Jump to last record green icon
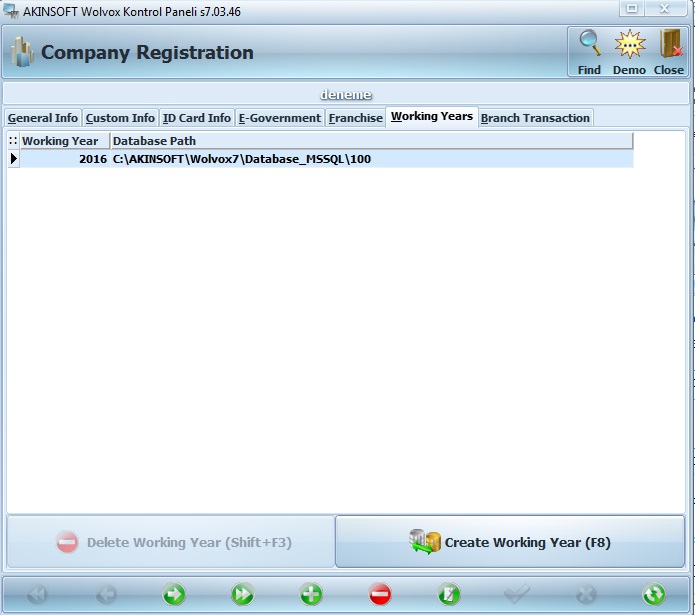Viewport: 695px width, 615px height. [x=242, y=594]
